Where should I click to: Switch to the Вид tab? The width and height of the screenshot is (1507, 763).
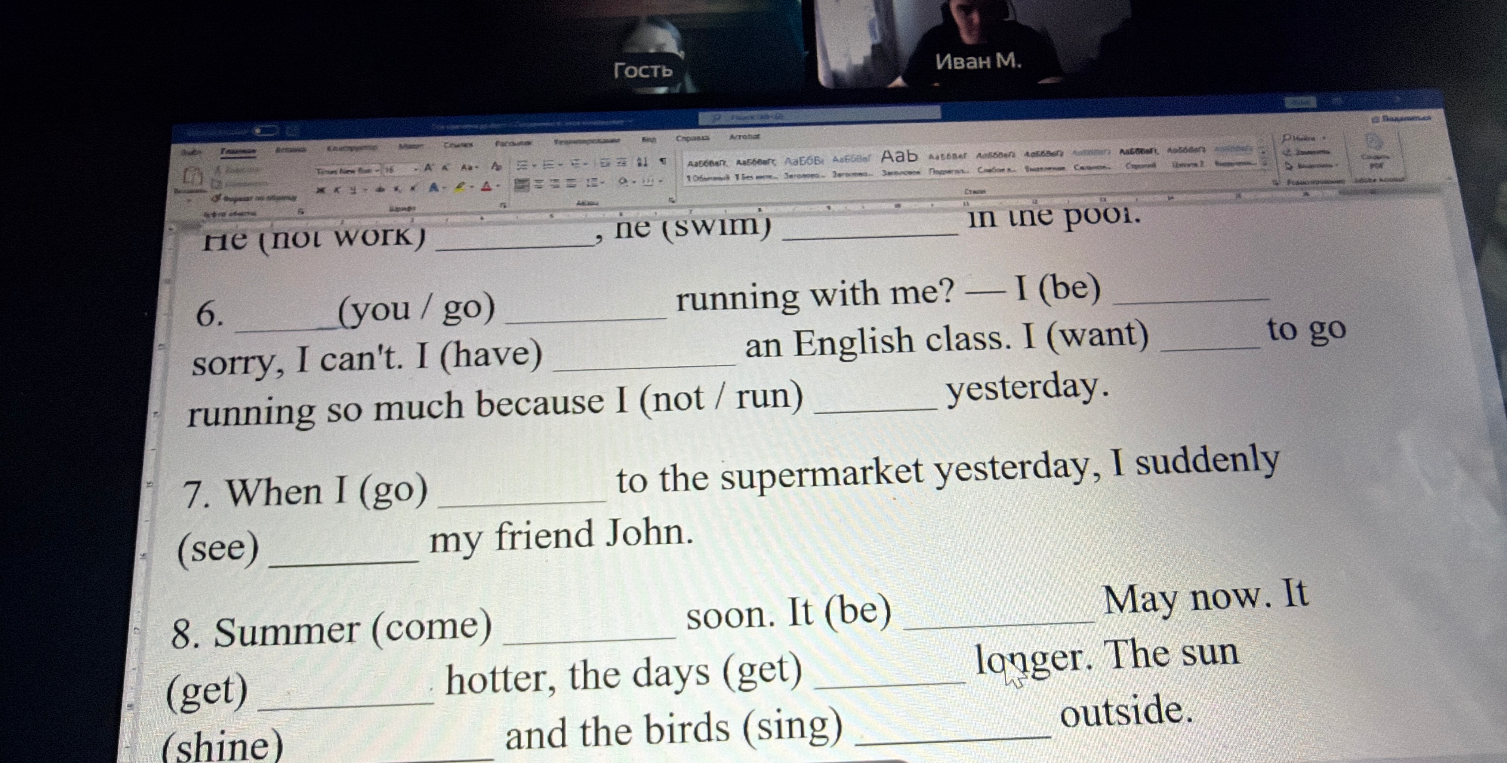click(x=648, y=140)
